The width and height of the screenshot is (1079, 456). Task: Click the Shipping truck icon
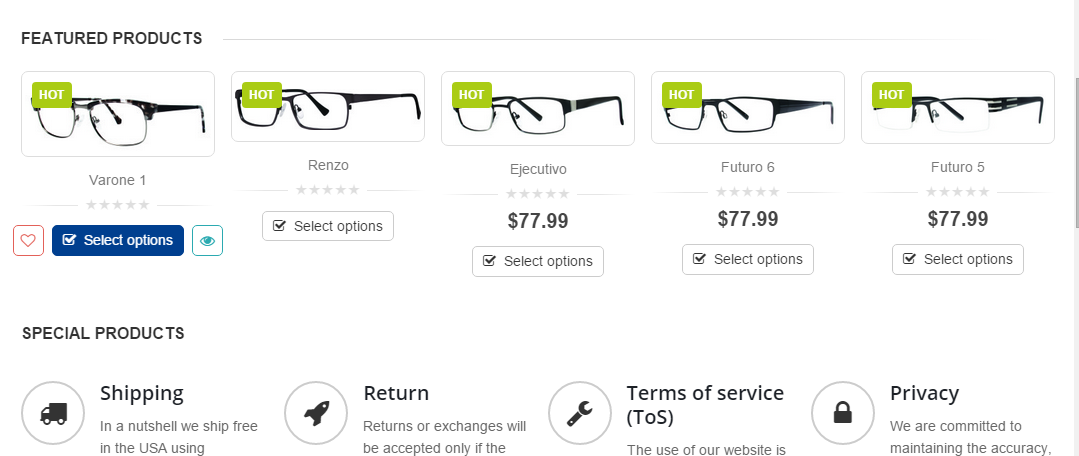(x=53, y=413)
